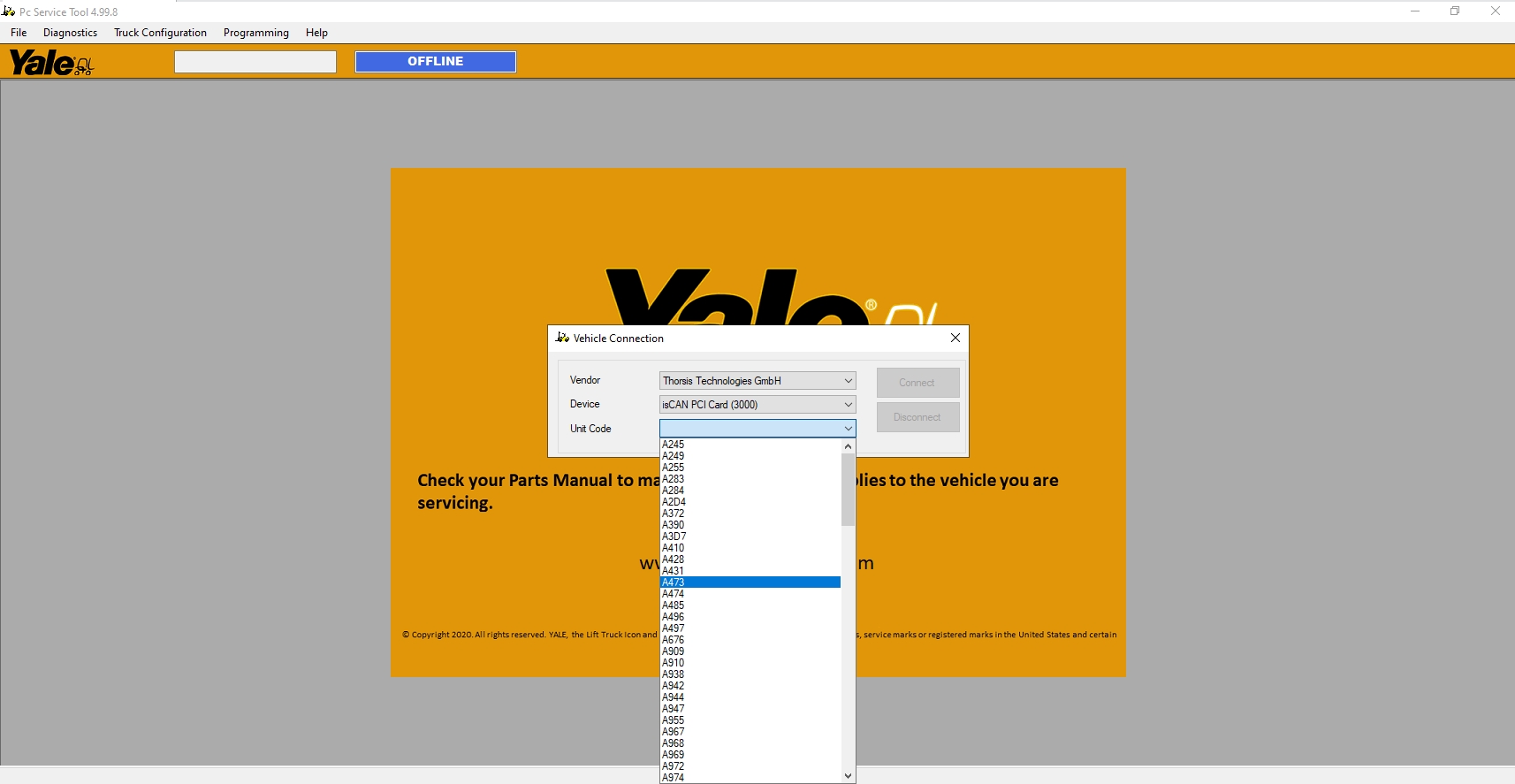Select unit code A245

point(750,445)
